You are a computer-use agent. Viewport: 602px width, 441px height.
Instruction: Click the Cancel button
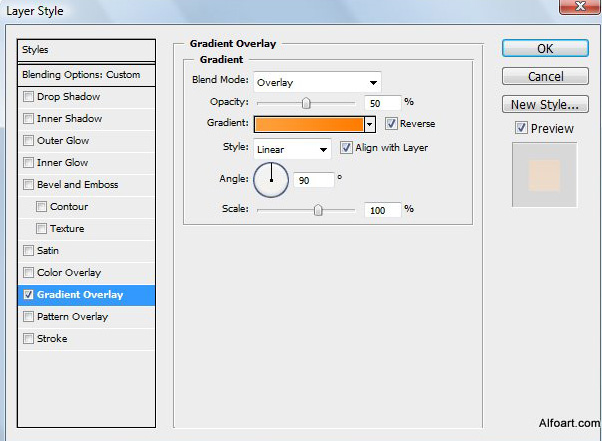pyautogui.click(x=544, y=76)
